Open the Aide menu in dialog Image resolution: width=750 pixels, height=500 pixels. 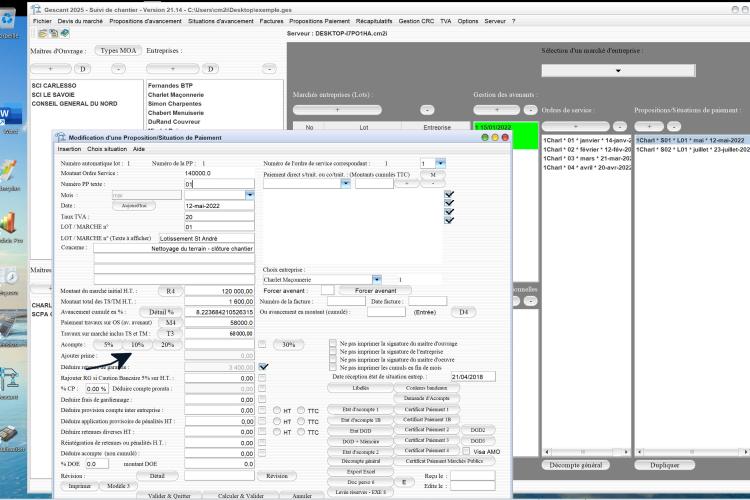[139, 149]
